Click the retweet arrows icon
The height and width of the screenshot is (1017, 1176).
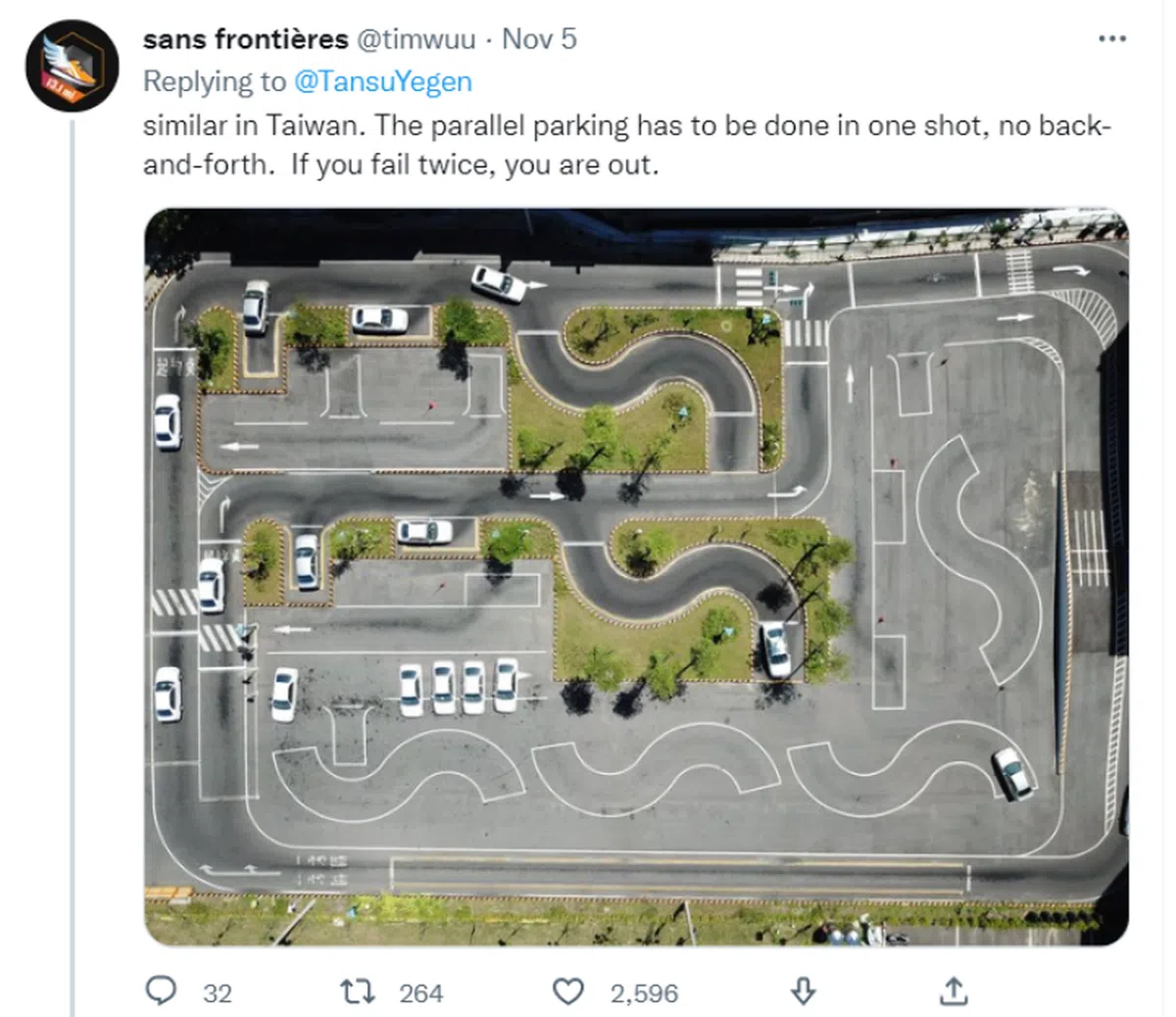coord(357,992)
